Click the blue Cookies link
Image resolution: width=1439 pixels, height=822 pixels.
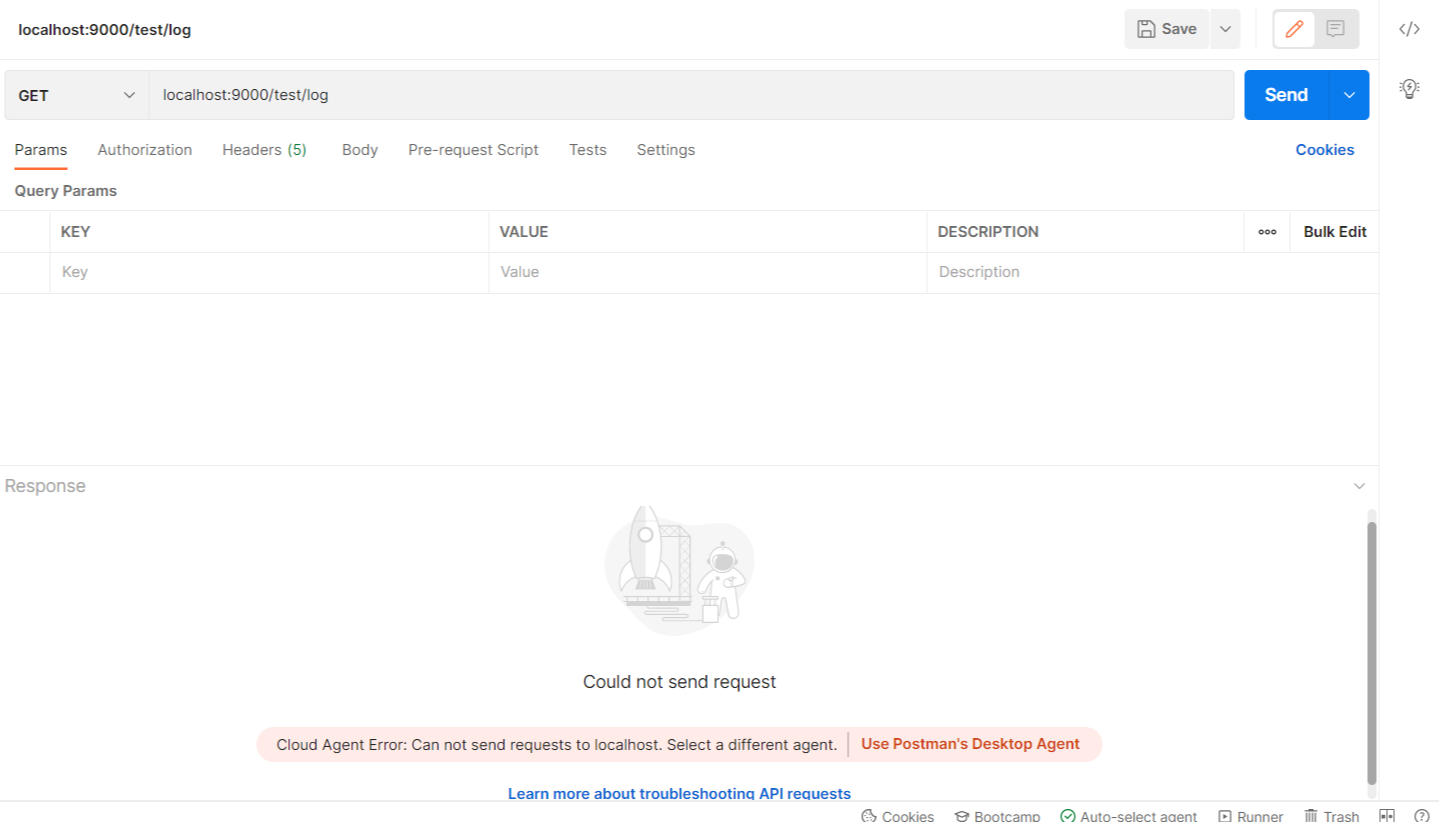(1325, 150)
